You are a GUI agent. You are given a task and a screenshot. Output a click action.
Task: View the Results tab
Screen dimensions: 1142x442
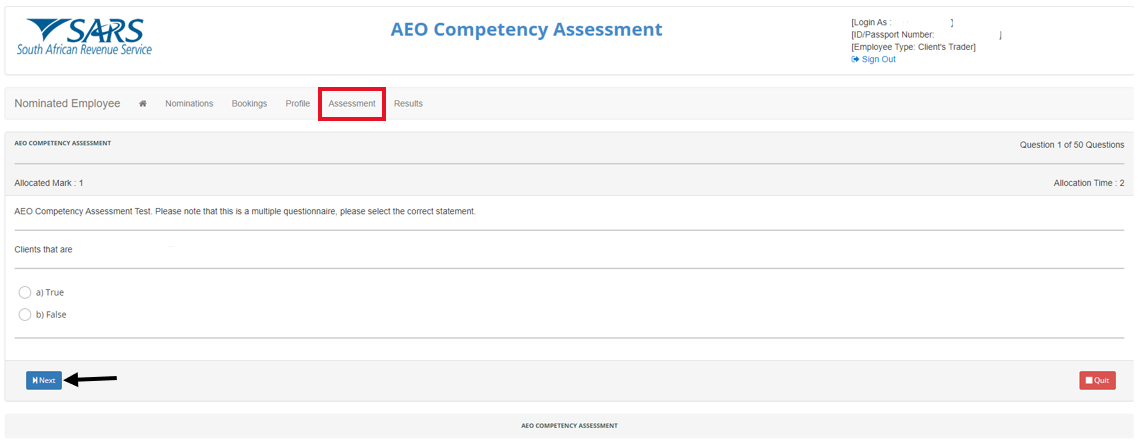pyautogui.click(x=408, y=104)
